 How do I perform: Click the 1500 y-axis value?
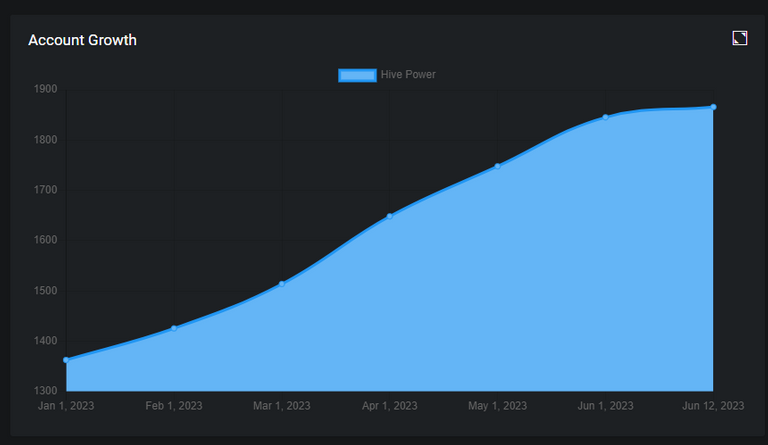[x=46, y=290]
